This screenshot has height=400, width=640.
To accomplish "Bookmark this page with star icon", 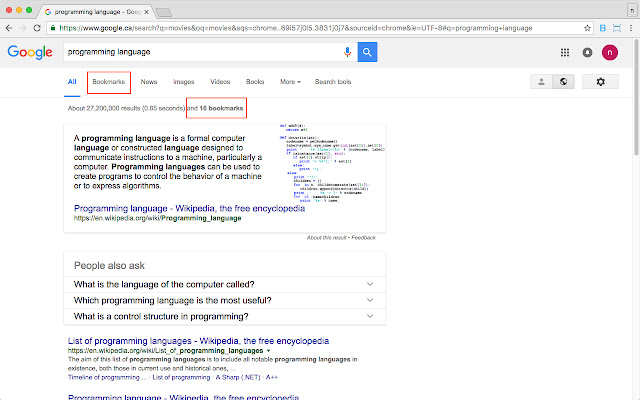I will (x=587, y=28).
